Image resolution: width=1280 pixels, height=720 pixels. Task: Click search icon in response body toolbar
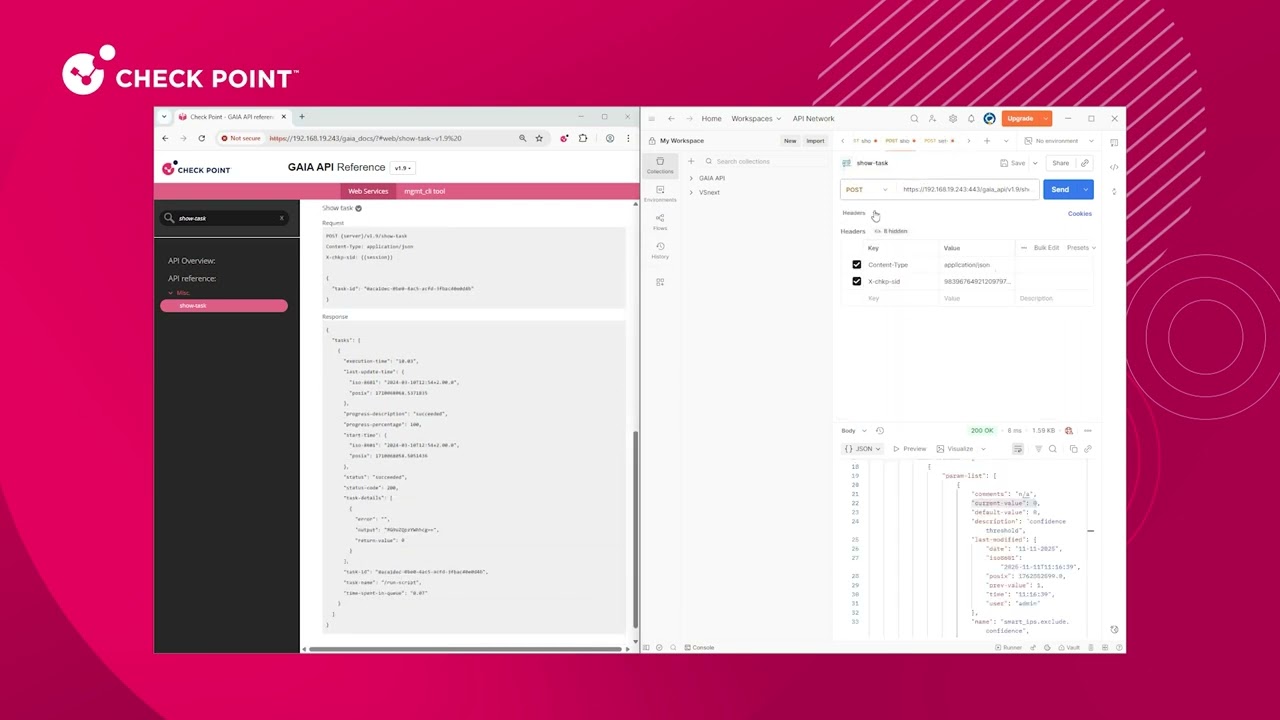click(x=1052, y=449)
